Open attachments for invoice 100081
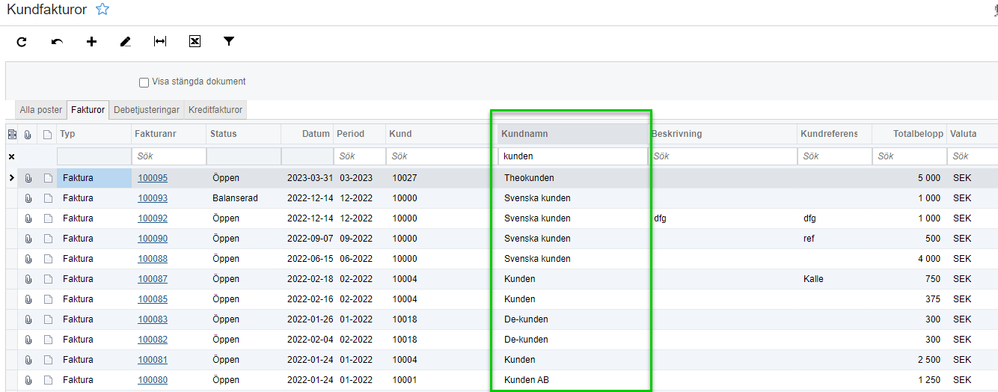Image resolution: width=998 pixels, height=392 pixels. click(28, 360)
